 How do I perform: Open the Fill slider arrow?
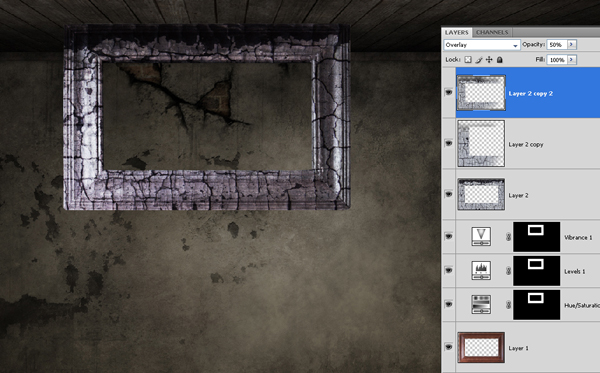(572, 60)
